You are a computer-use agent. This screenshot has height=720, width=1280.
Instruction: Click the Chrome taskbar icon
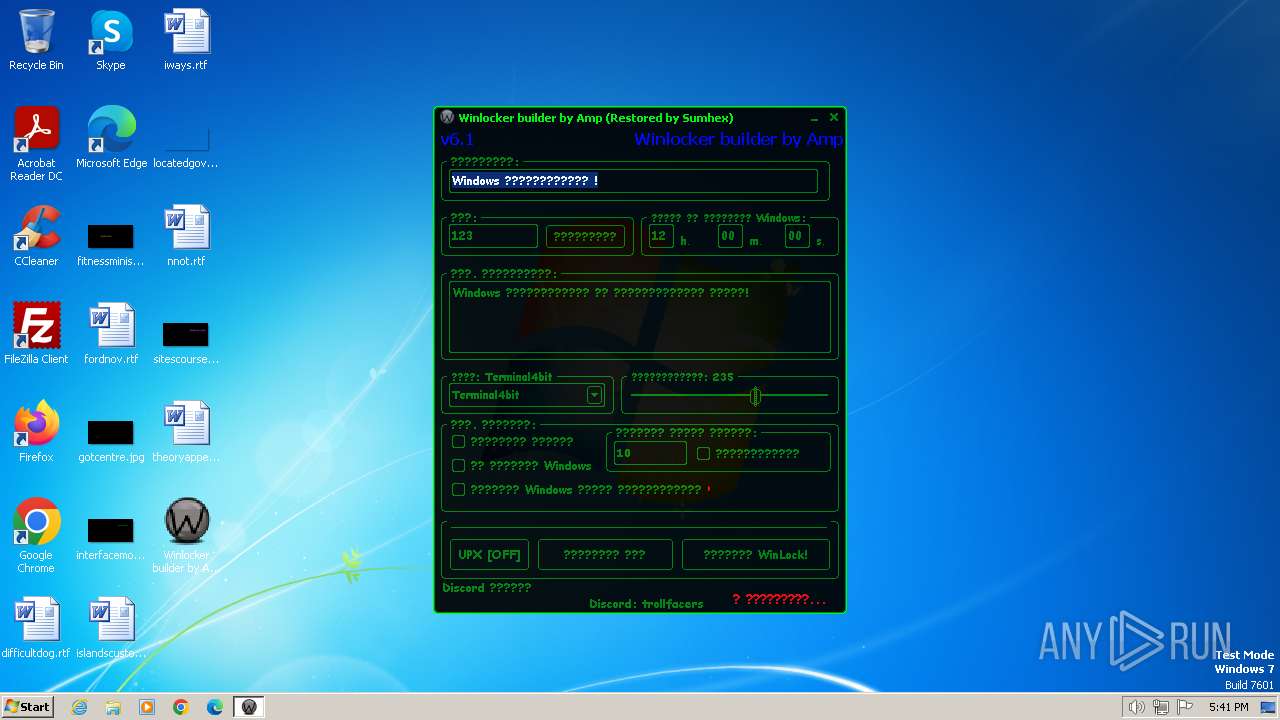click(x=181, y=707)
